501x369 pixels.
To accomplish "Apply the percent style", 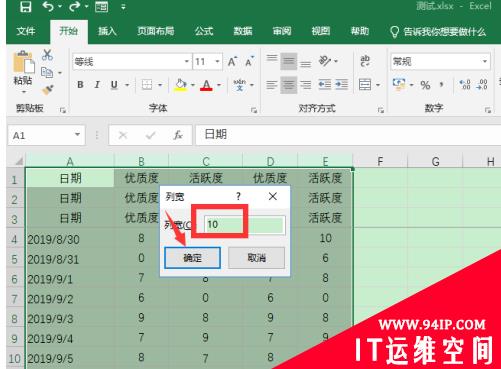I will point(425,85).
